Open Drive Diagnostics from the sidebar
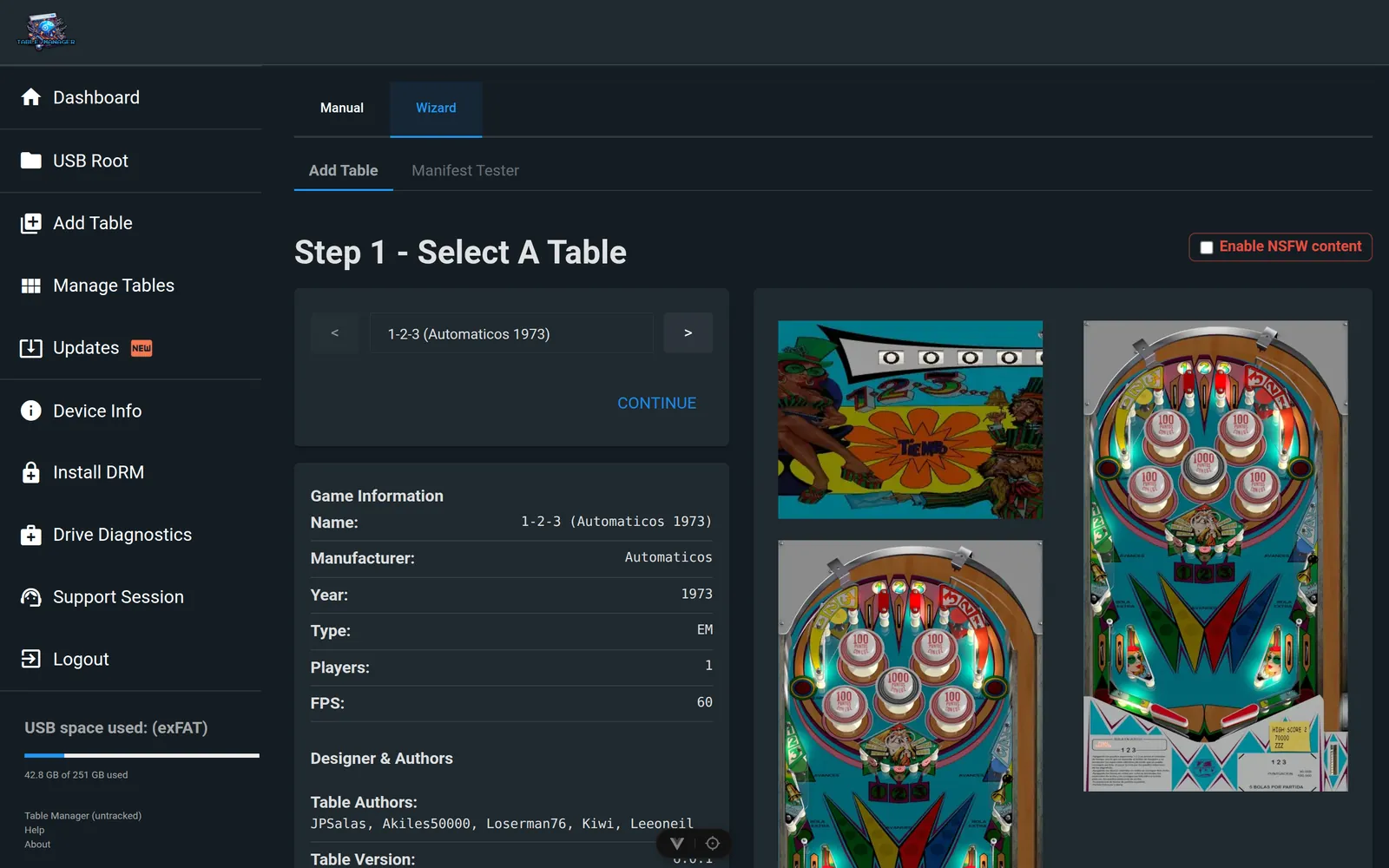 point(130,535)
